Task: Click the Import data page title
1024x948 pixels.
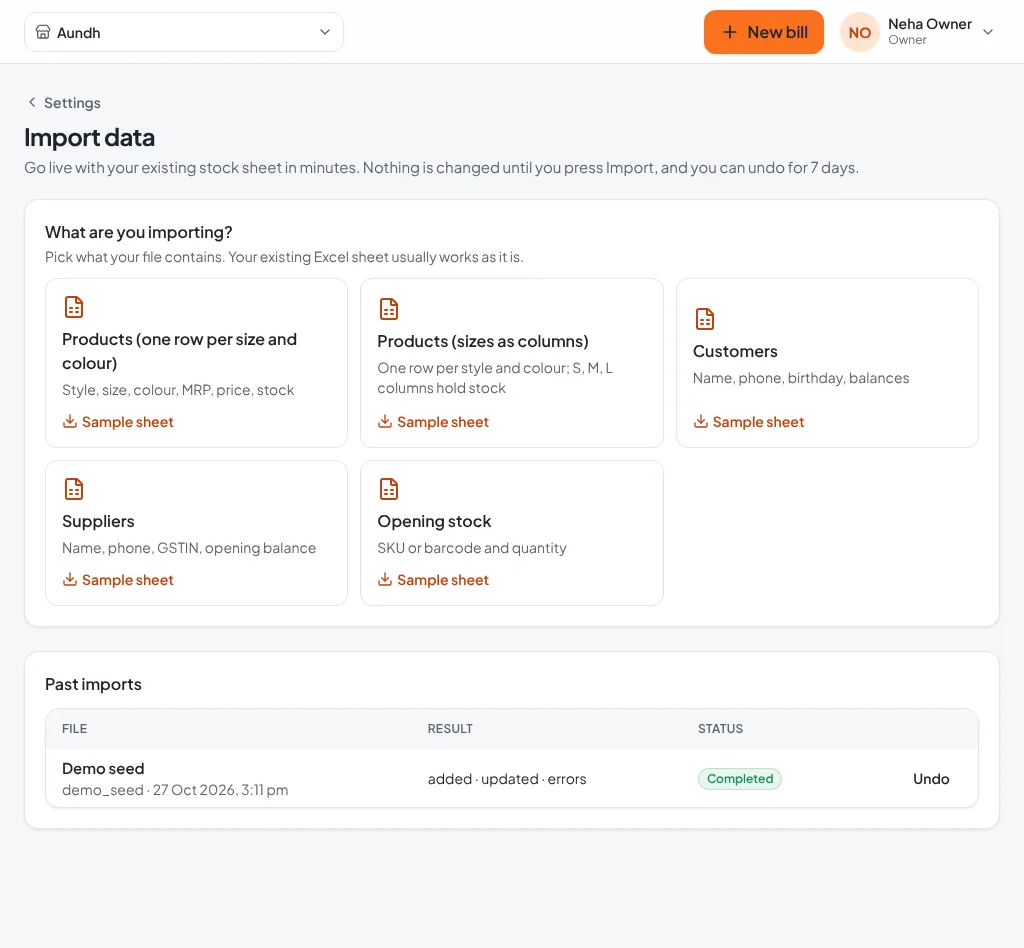Action: (x=89, y=138)
